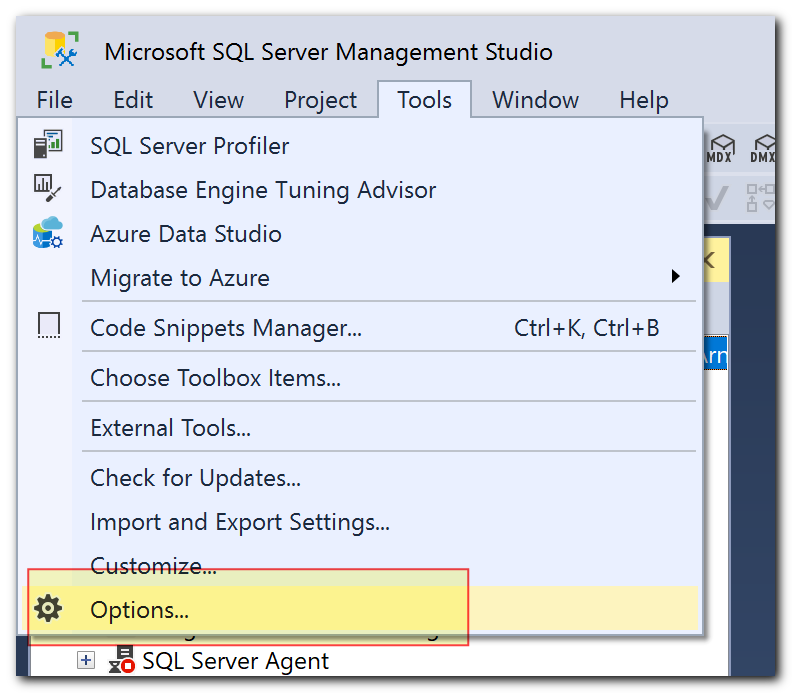Image resolution: width=792 pixels, height=693 pixels.
Task: Open the Project menu
Action: (320, 100)
